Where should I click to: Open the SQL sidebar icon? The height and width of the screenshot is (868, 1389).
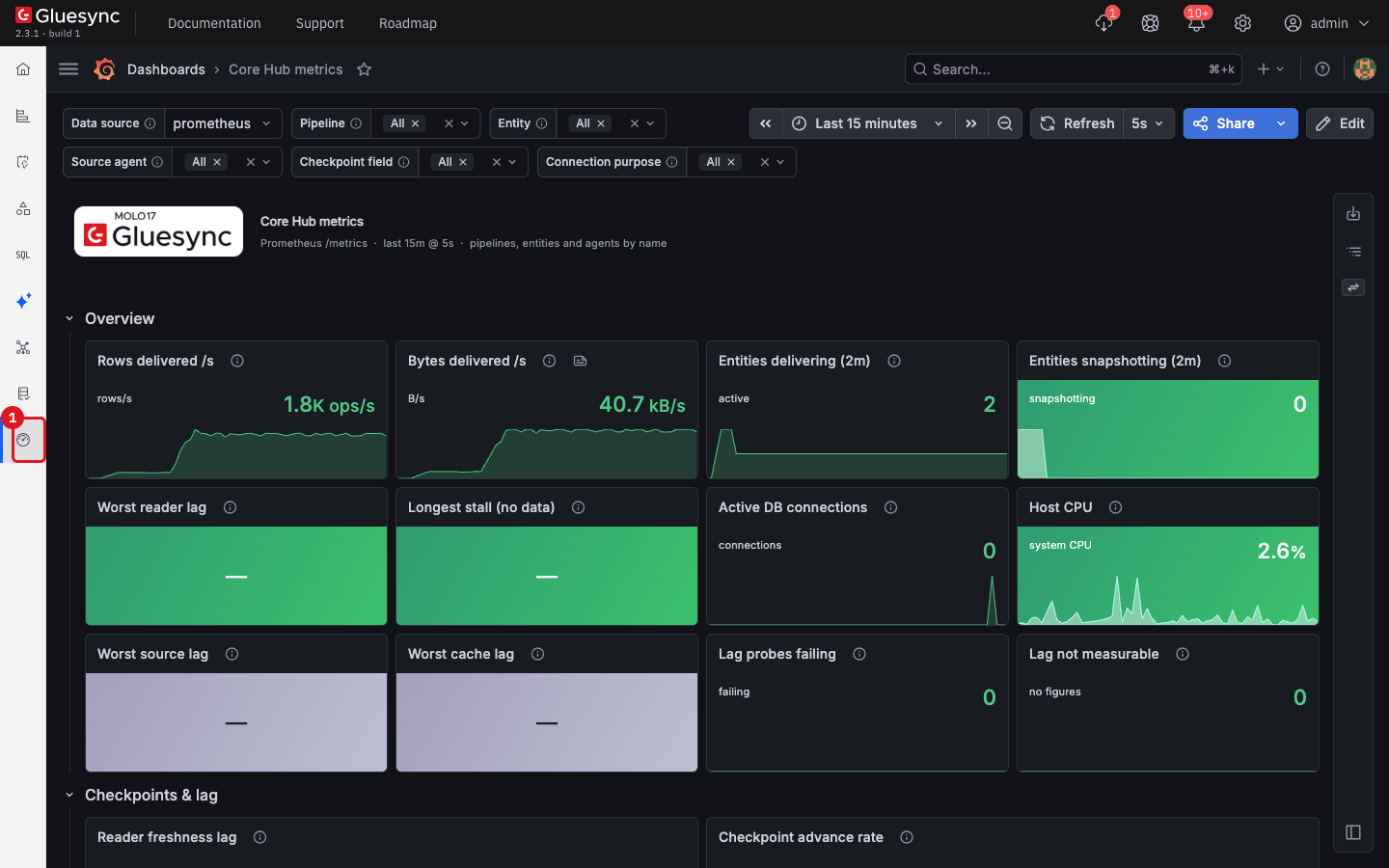pyautogui.click(x=23, y=255)
